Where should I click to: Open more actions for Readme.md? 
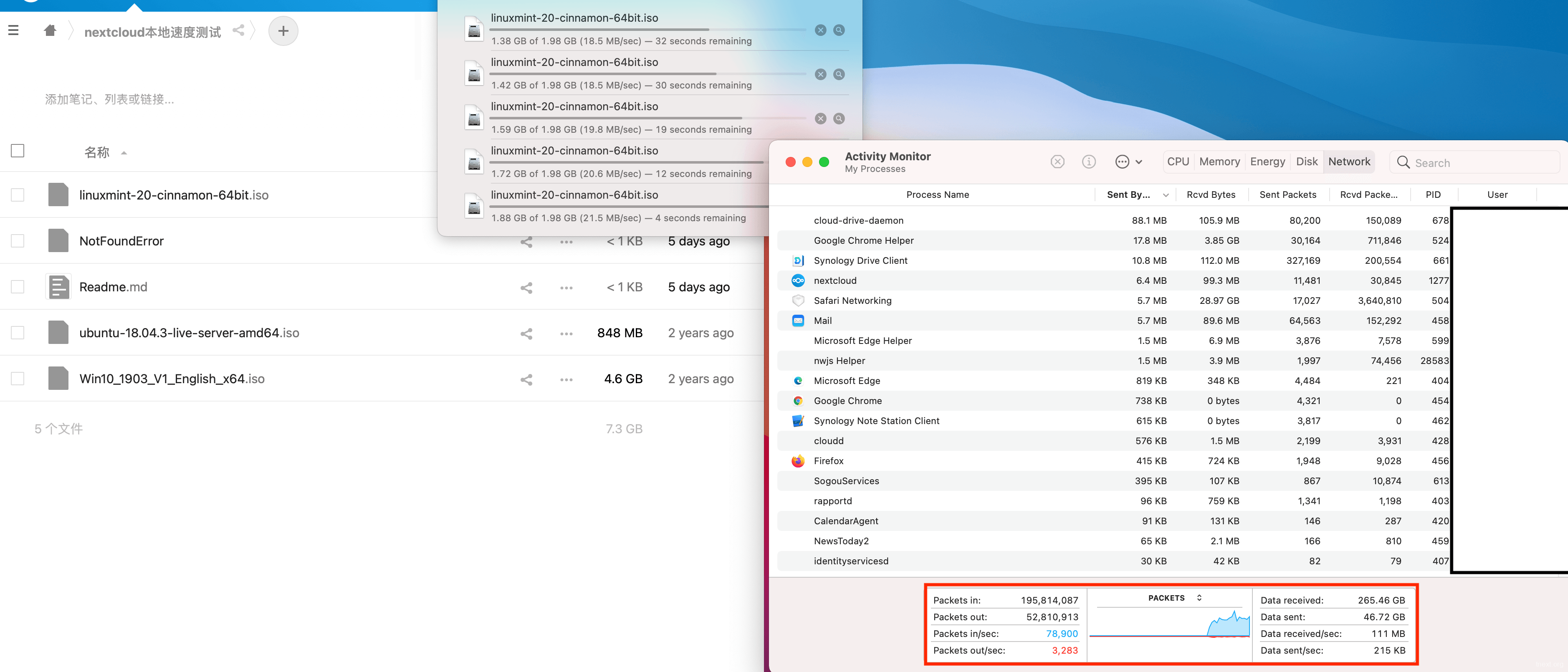(566, 287)
